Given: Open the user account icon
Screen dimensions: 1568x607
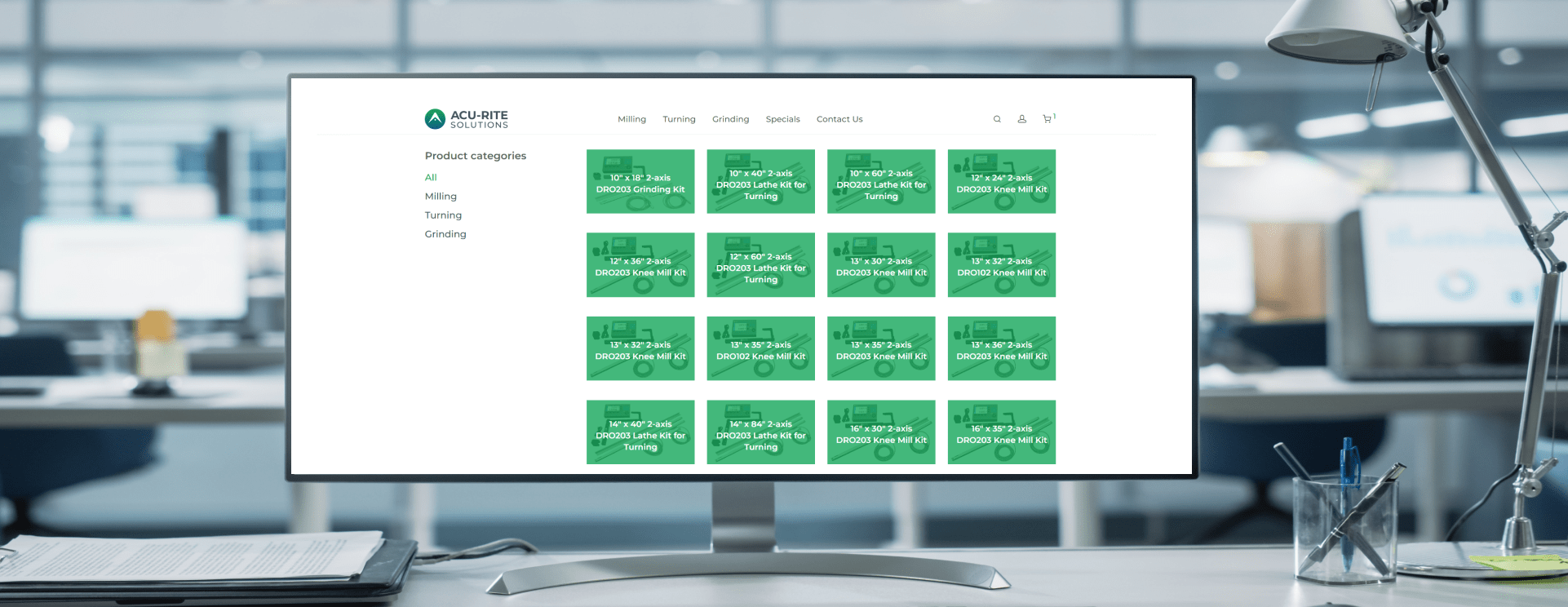Looking at the screenshot, I should (1021, 119).
